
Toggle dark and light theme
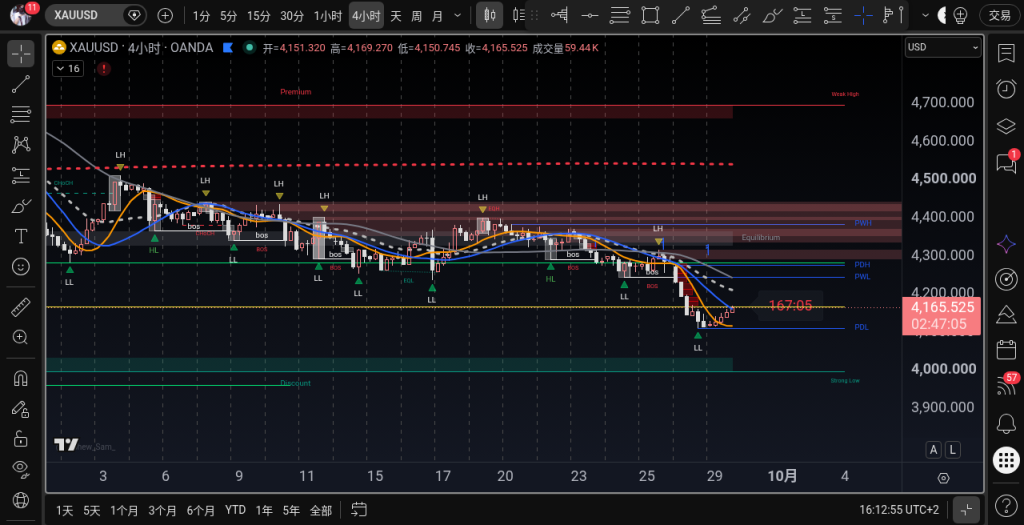[x=942, y=15]
